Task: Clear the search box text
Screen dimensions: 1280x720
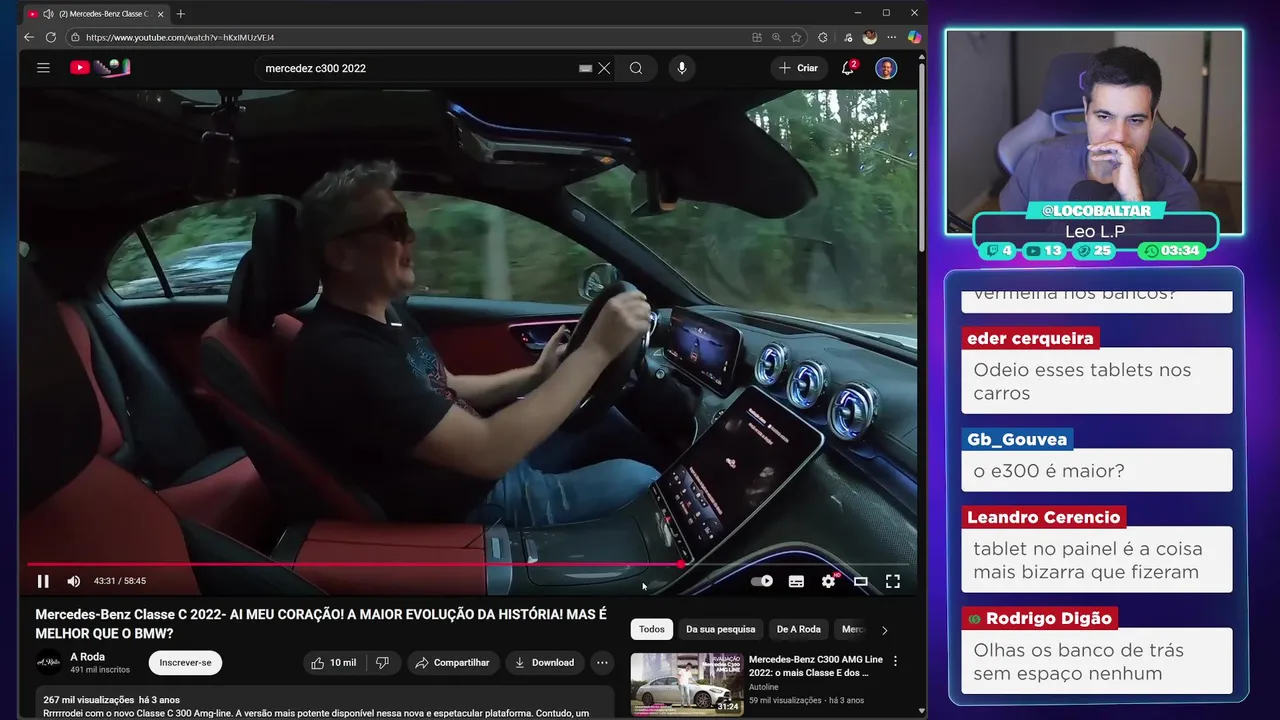Action: pos(604,68)
